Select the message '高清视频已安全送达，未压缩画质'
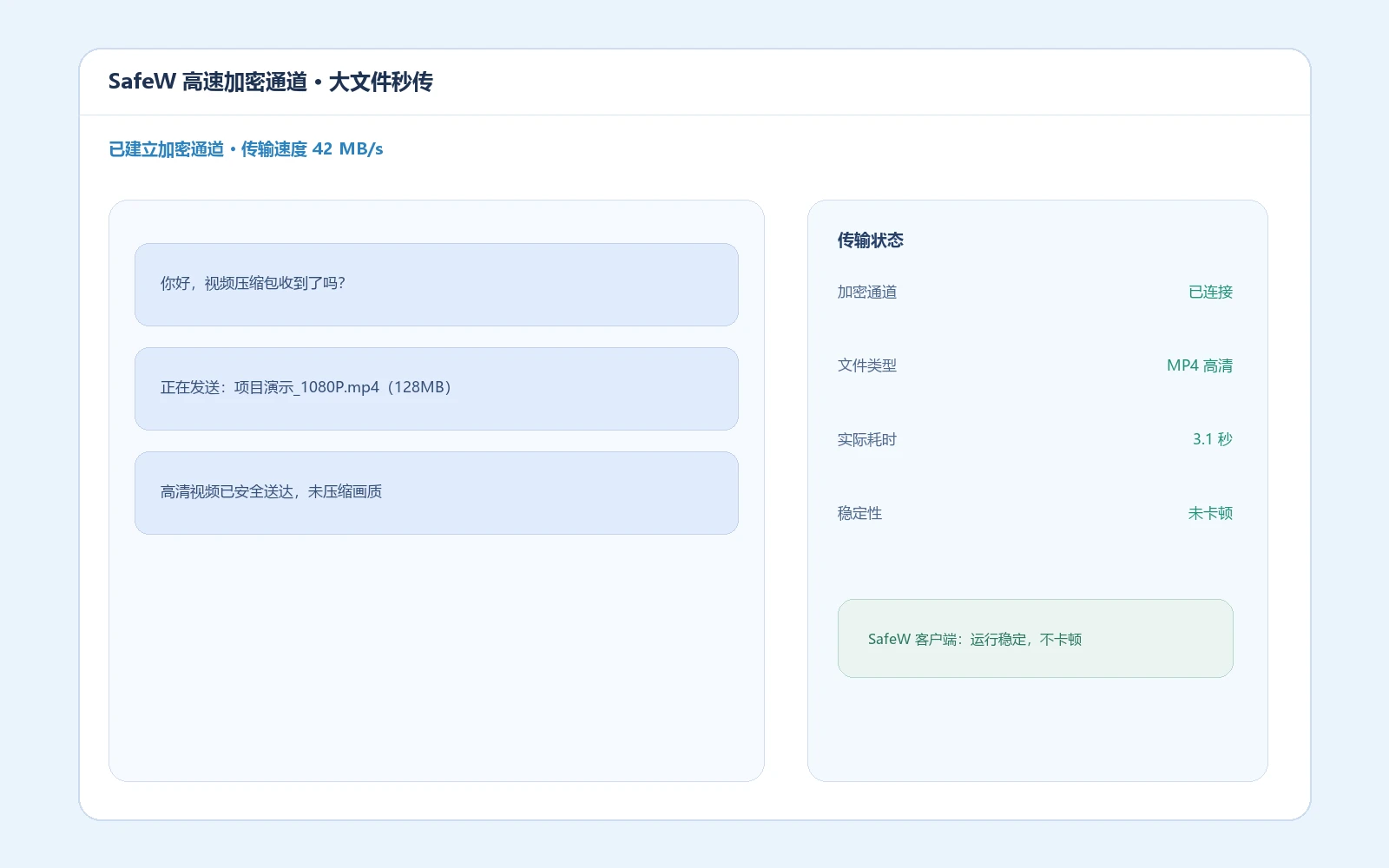The image size is (1389, 868). (436, 493)
